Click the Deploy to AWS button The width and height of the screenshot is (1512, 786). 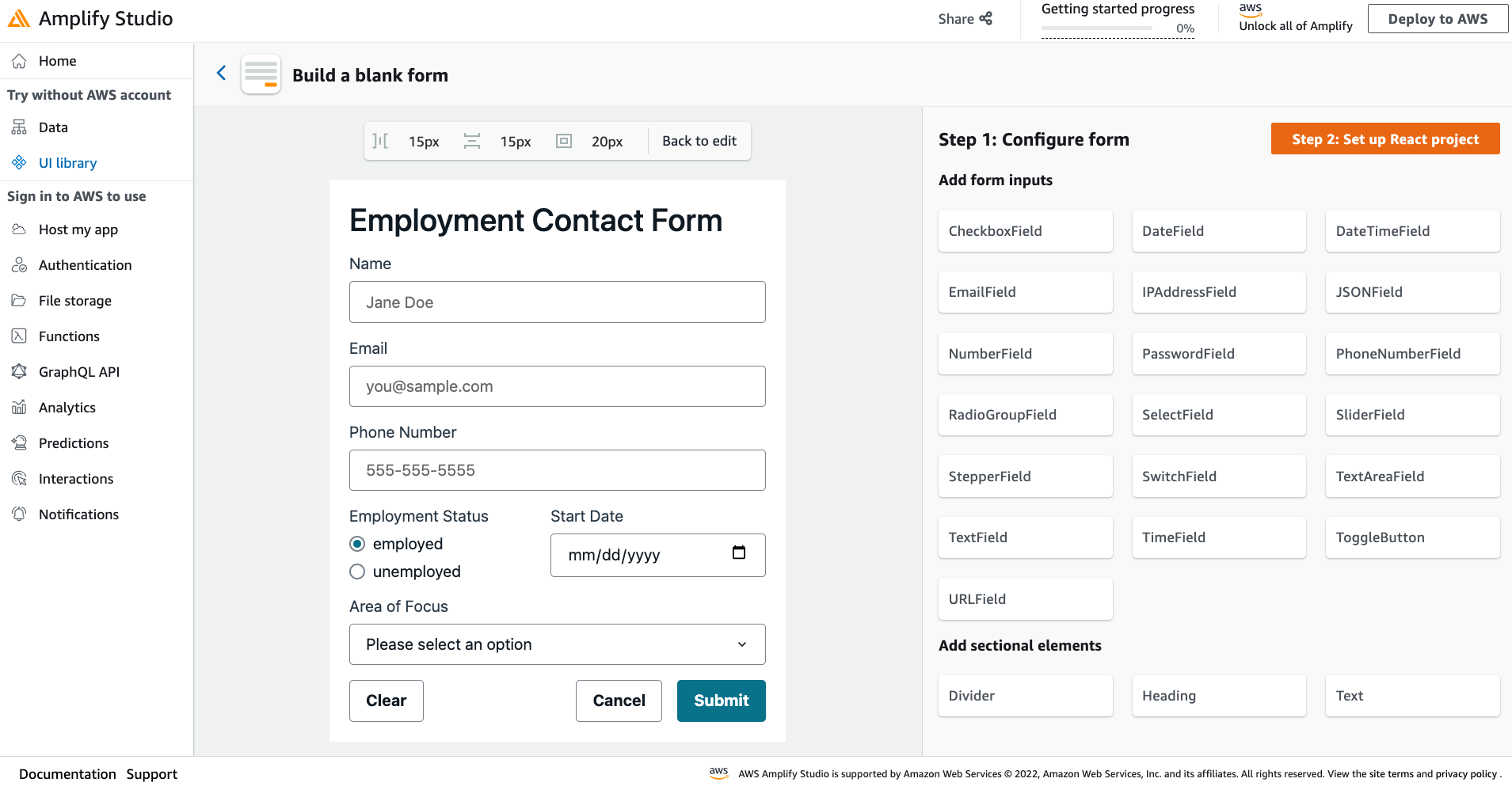[1438, 18]
